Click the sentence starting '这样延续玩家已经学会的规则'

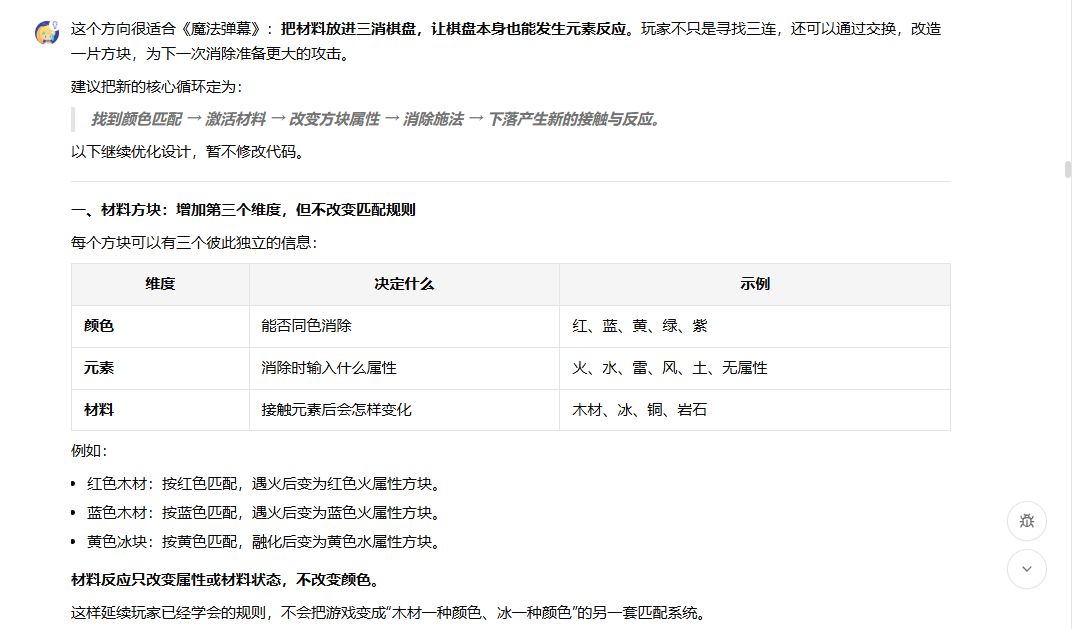[388, 613]
